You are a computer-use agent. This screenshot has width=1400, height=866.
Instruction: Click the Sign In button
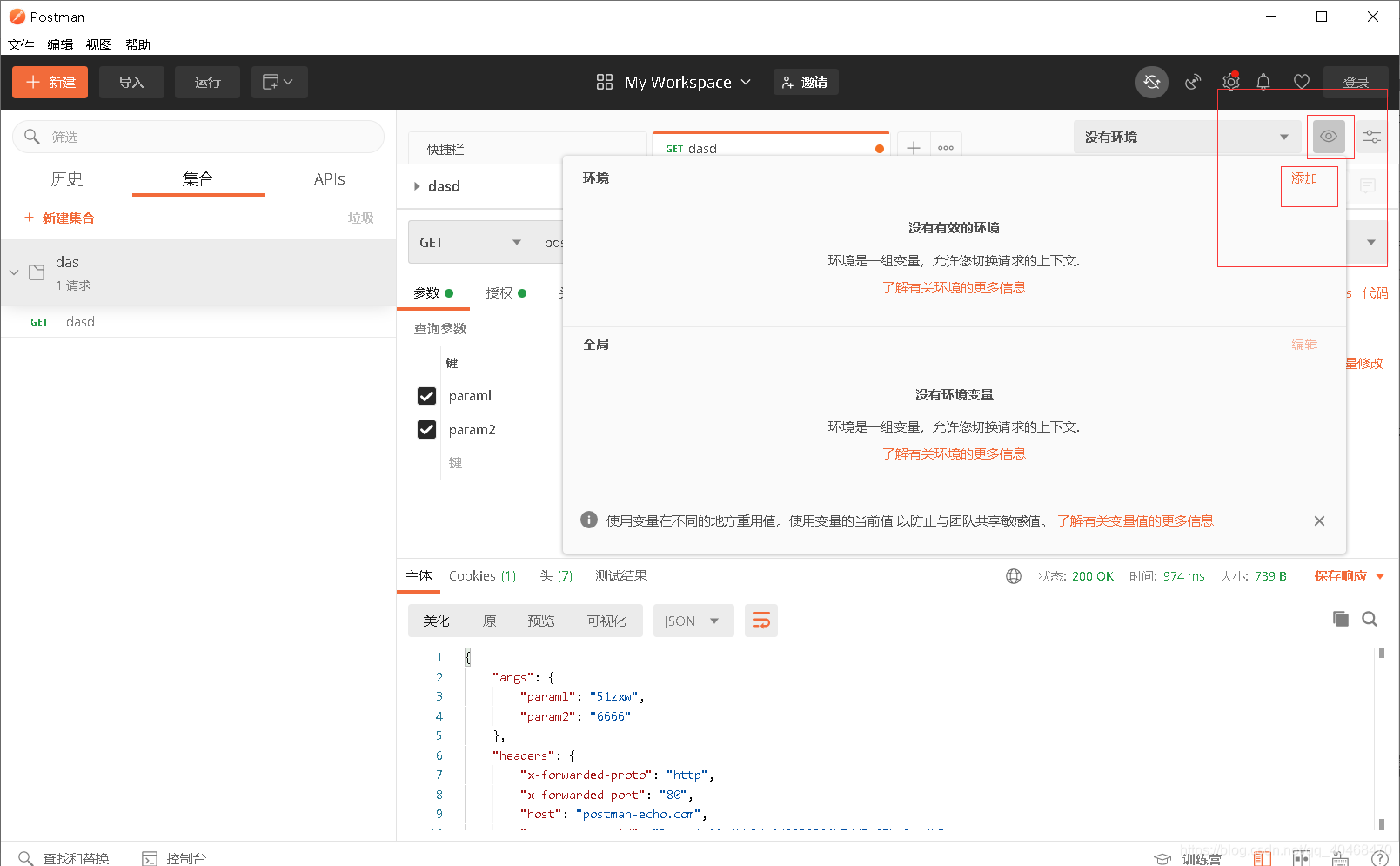tap(1356, 82)
